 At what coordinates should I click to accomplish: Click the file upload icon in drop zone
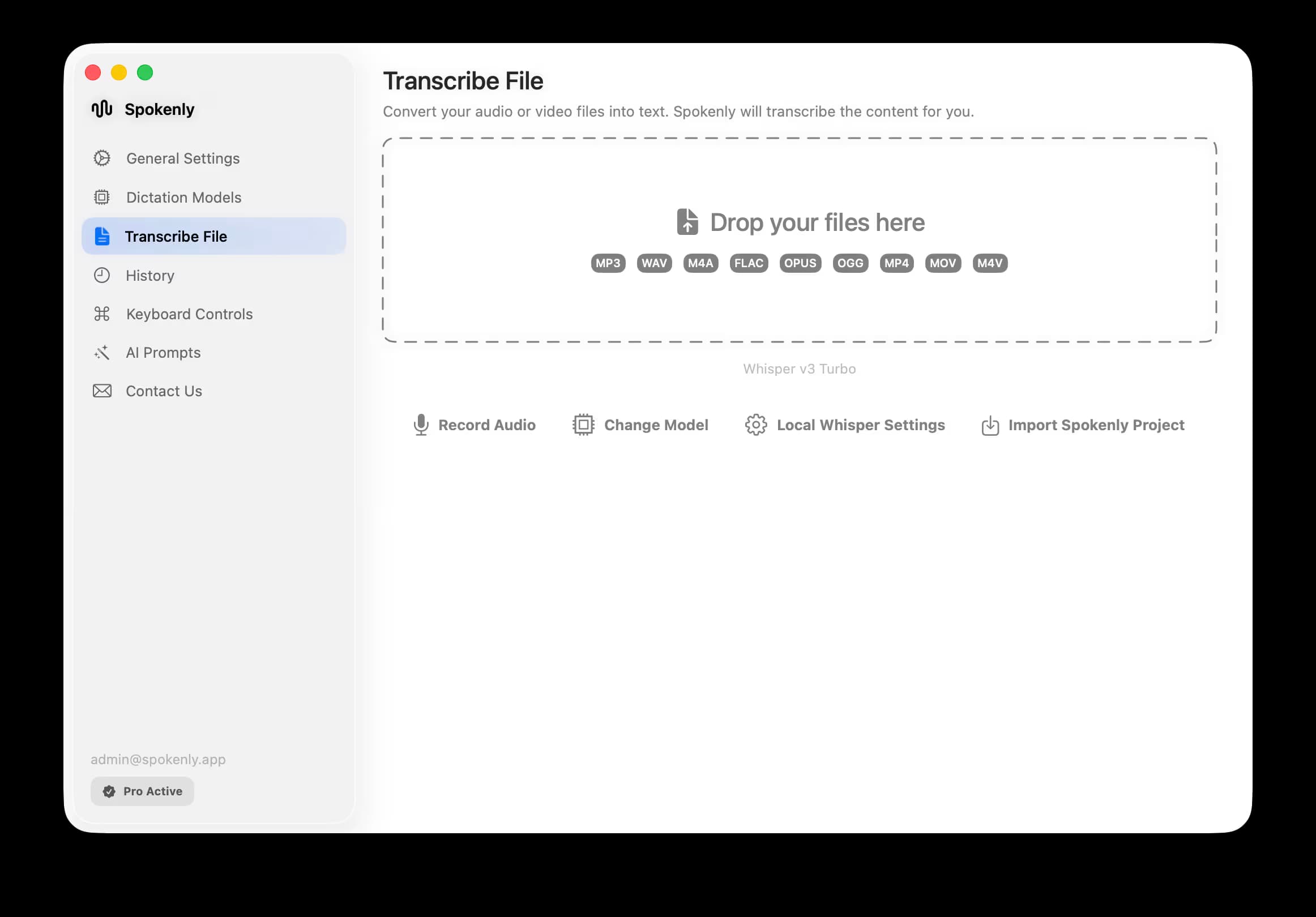[x=688, y=222]
